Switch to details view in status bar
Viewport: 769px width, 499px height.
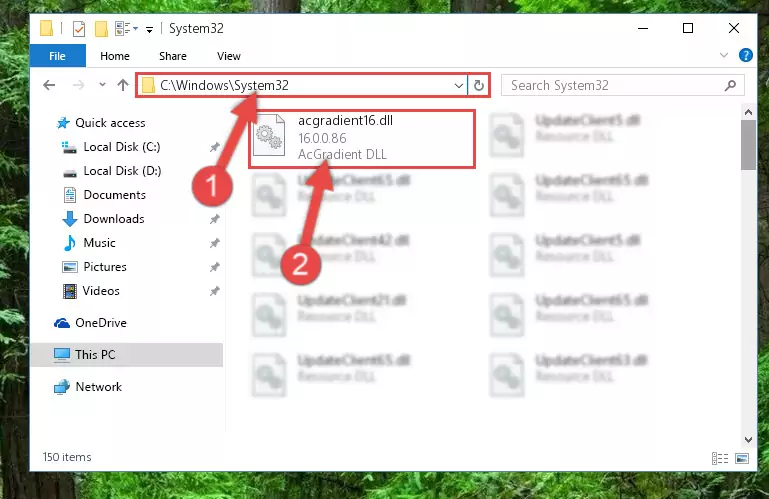click(719, 458)
